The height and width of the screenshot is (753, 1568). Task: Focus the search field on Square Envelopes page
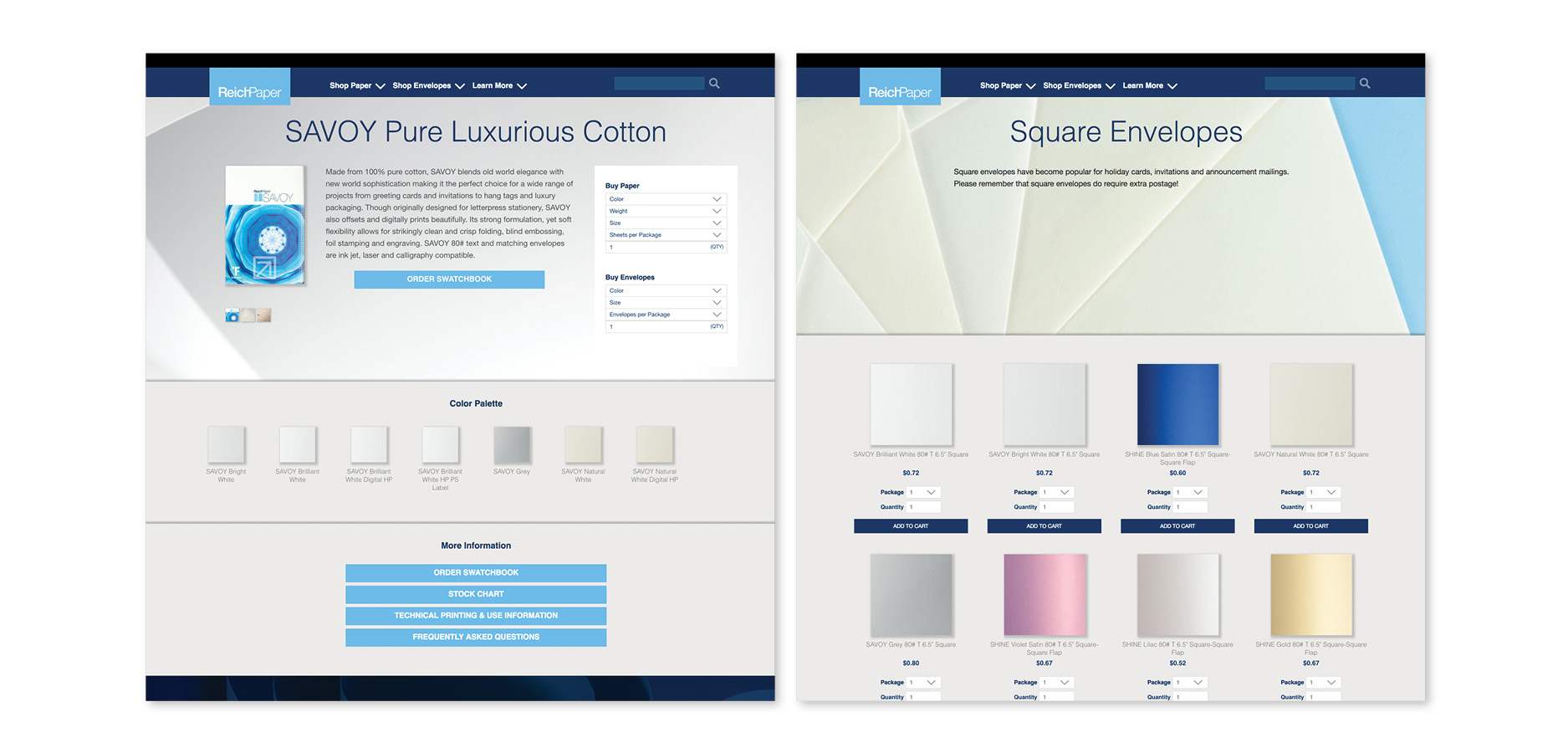tap(1310, 83)
